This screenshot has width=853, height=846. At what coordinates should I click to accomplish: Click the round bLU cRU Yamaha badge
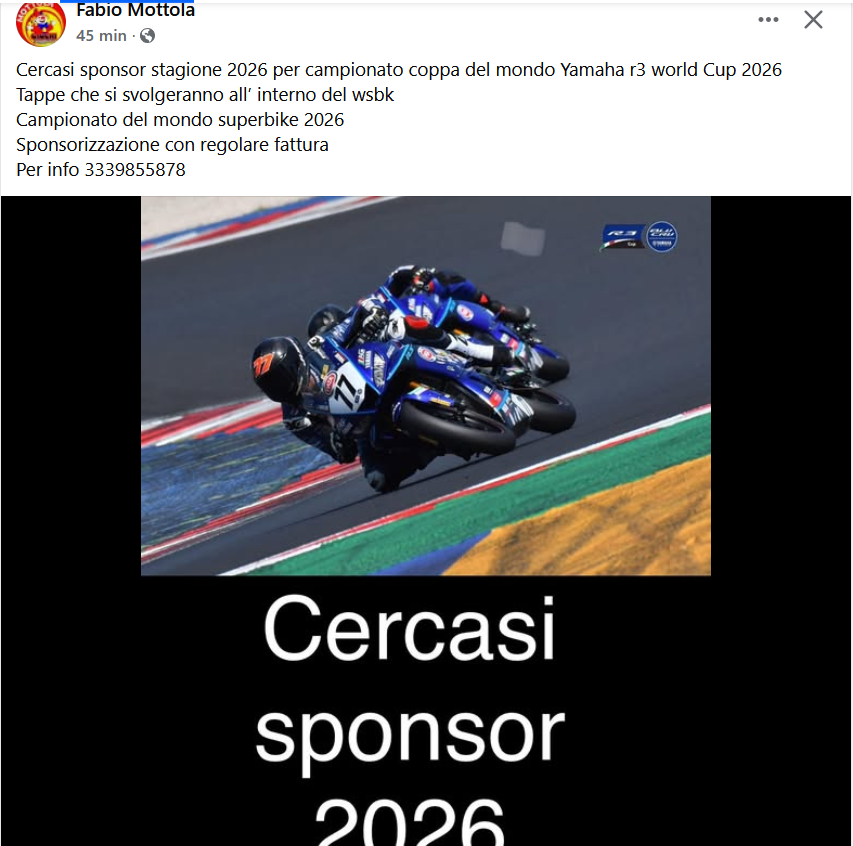click(662, 237)
